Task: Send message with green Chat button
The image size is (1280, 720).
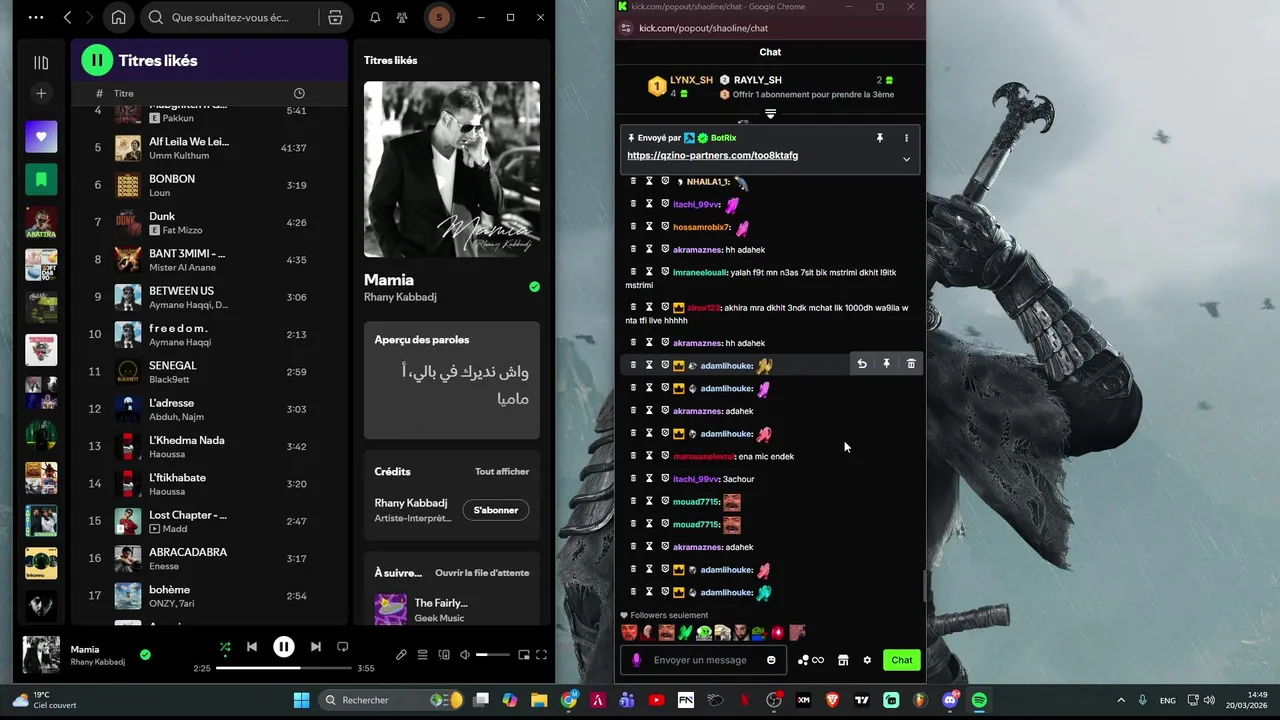Action: 902,660
